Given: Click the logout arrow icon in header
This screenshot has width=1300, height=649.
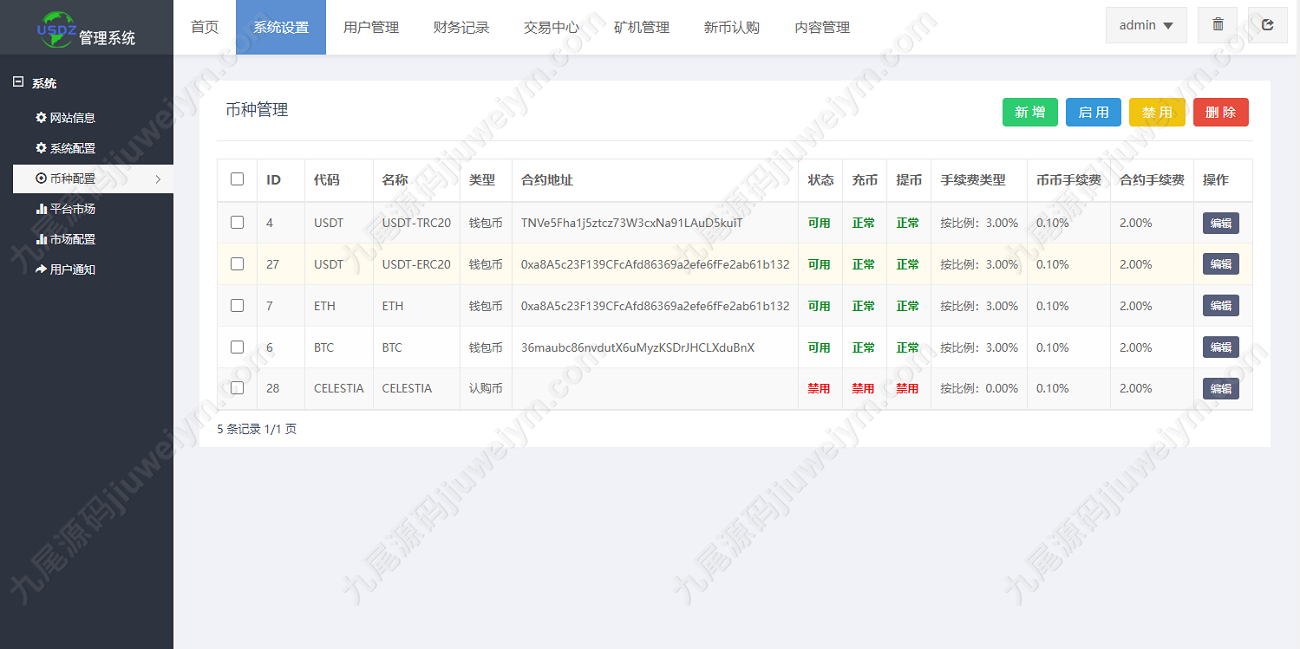Looking at the screenshot, I should tap(1267, 25).
